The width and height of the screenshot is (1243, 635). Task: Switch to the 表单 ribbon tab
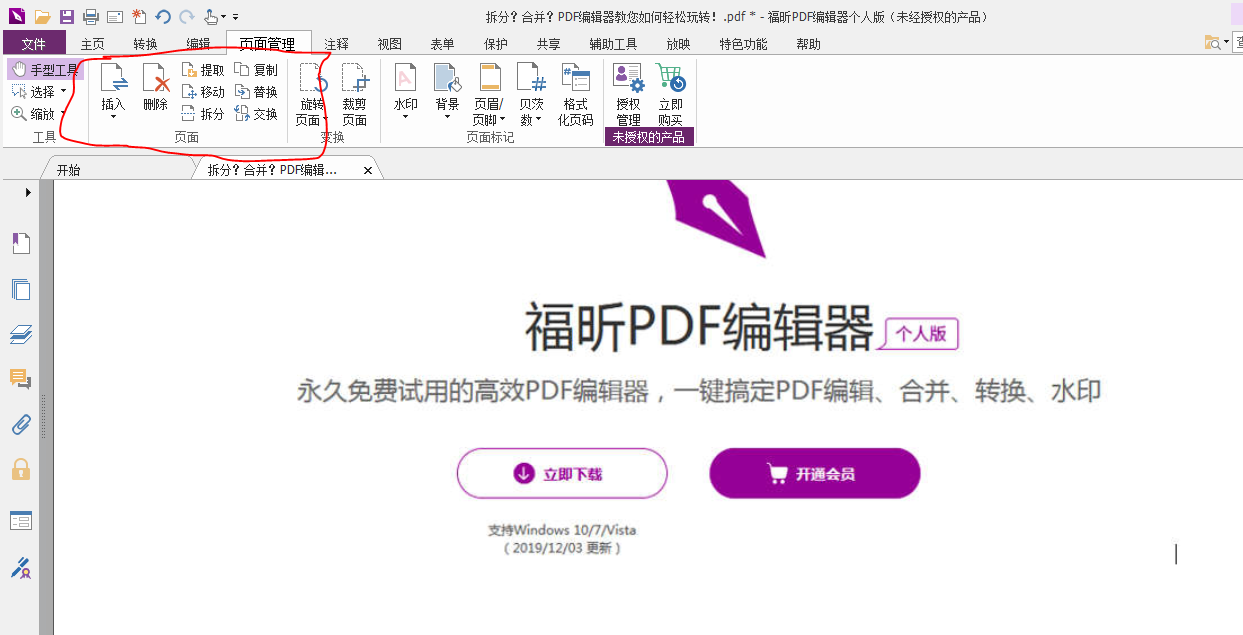(442, 44)
